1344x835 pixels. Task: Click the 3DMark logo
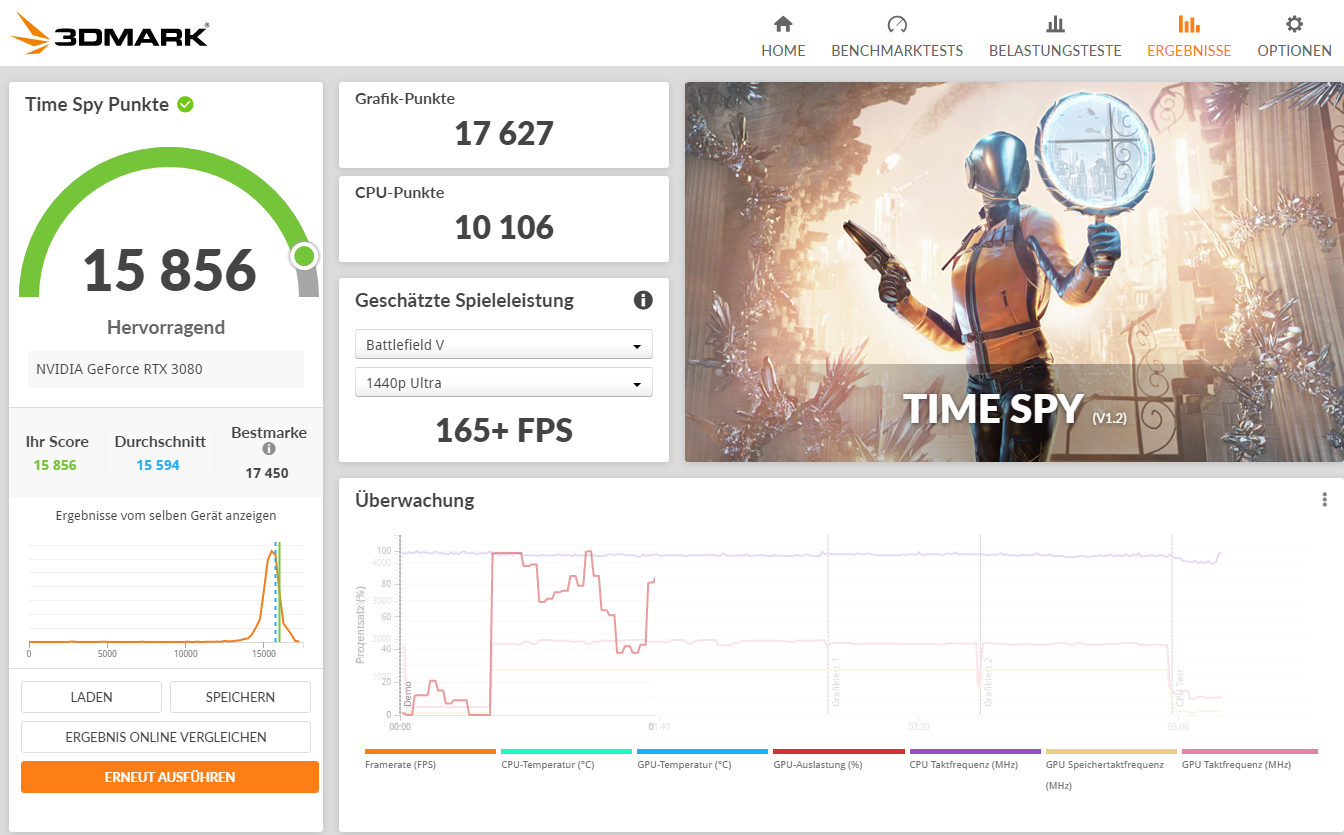point(110,33)
